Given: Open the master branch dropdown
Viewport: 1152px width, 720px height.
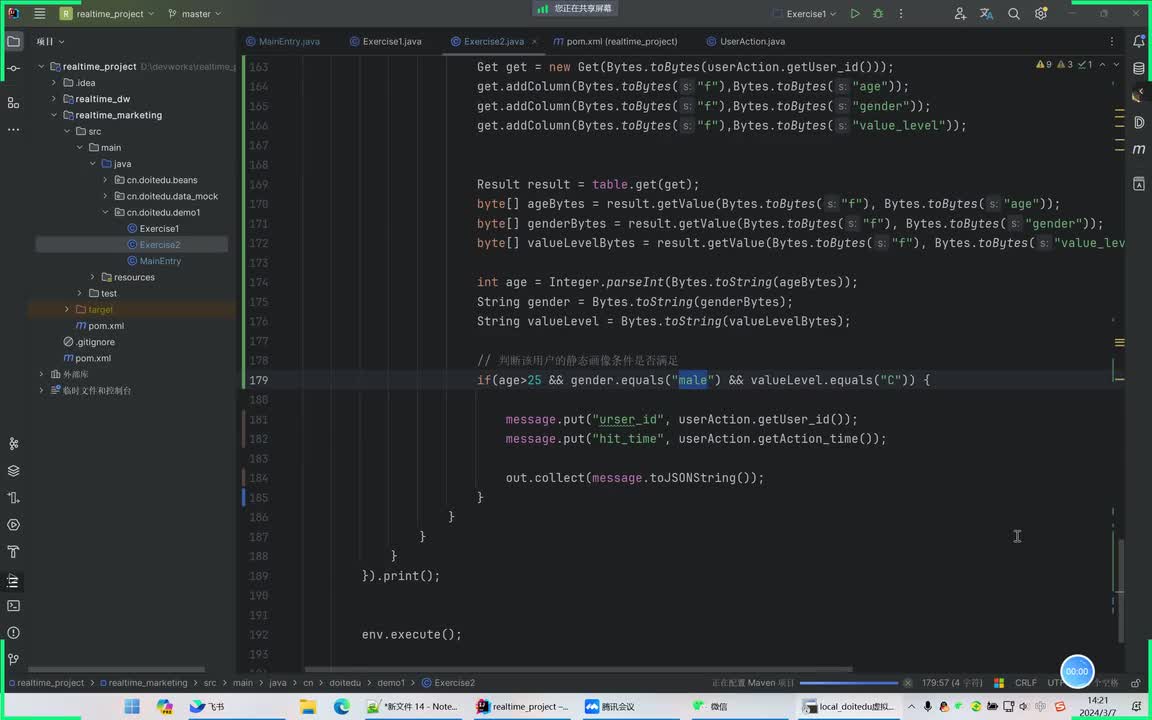Looking at the screenshot, I should coord(195,14).
